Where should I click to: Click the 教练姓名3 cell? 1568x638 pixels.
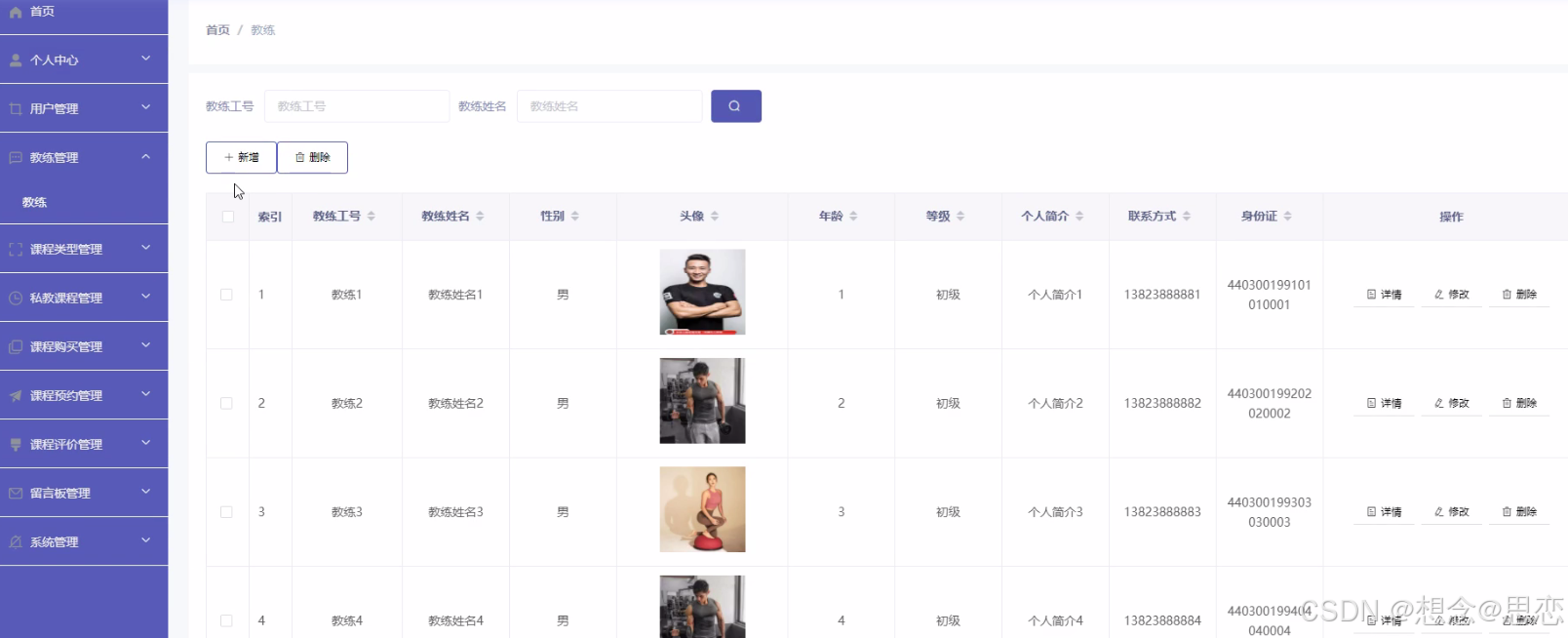pyautogui.click(x=455, y=512)
